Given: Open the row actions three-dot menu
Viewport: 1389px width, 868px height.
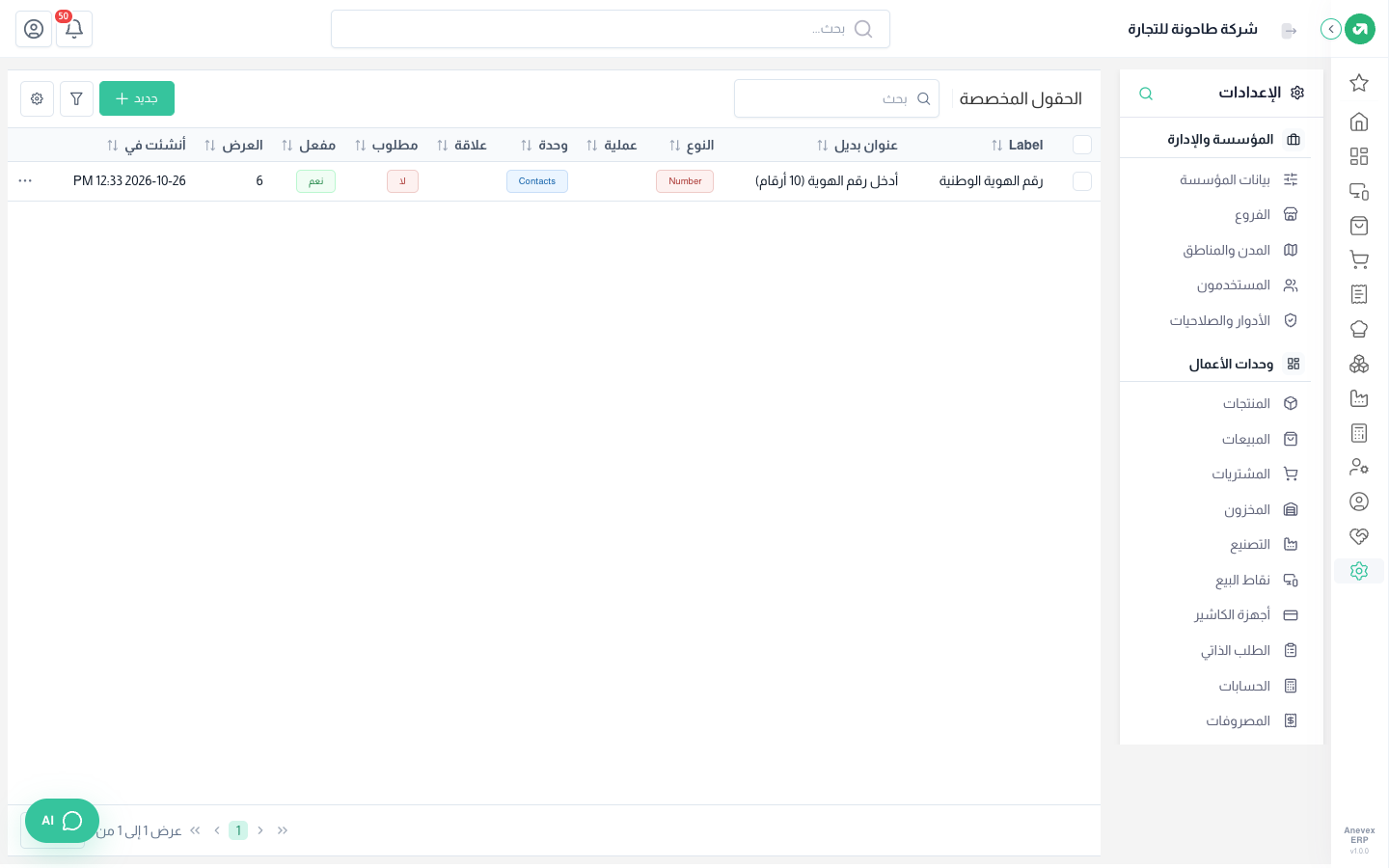Looking at the screenshot, I should click(x=25, y=181).
